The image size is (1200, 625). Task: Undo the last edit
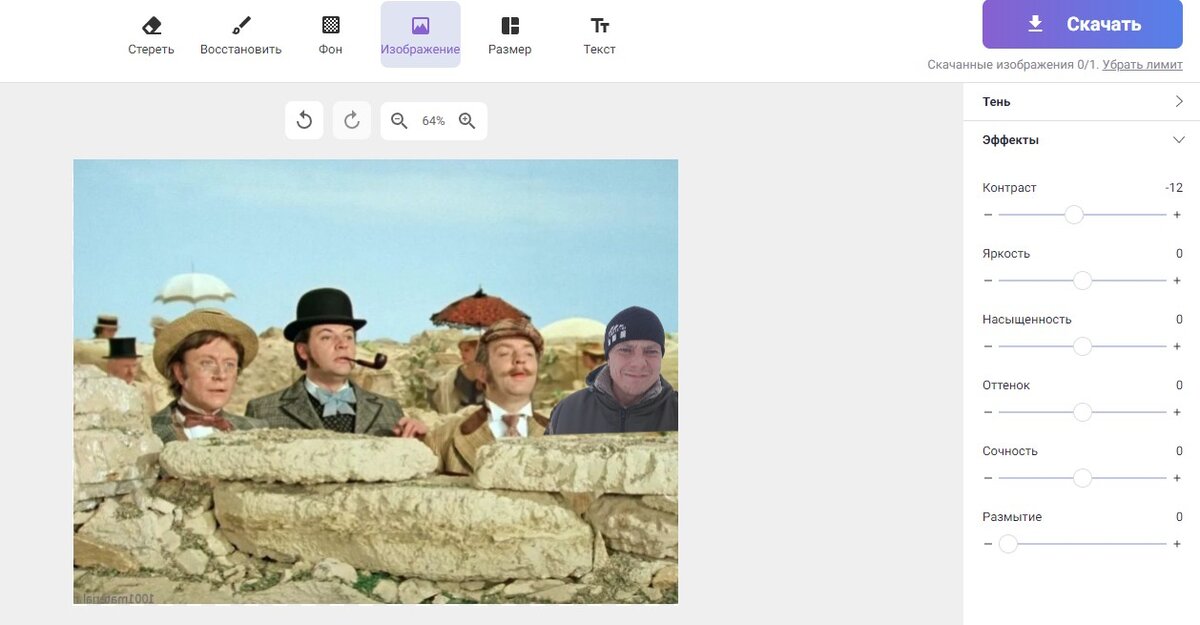304,121
